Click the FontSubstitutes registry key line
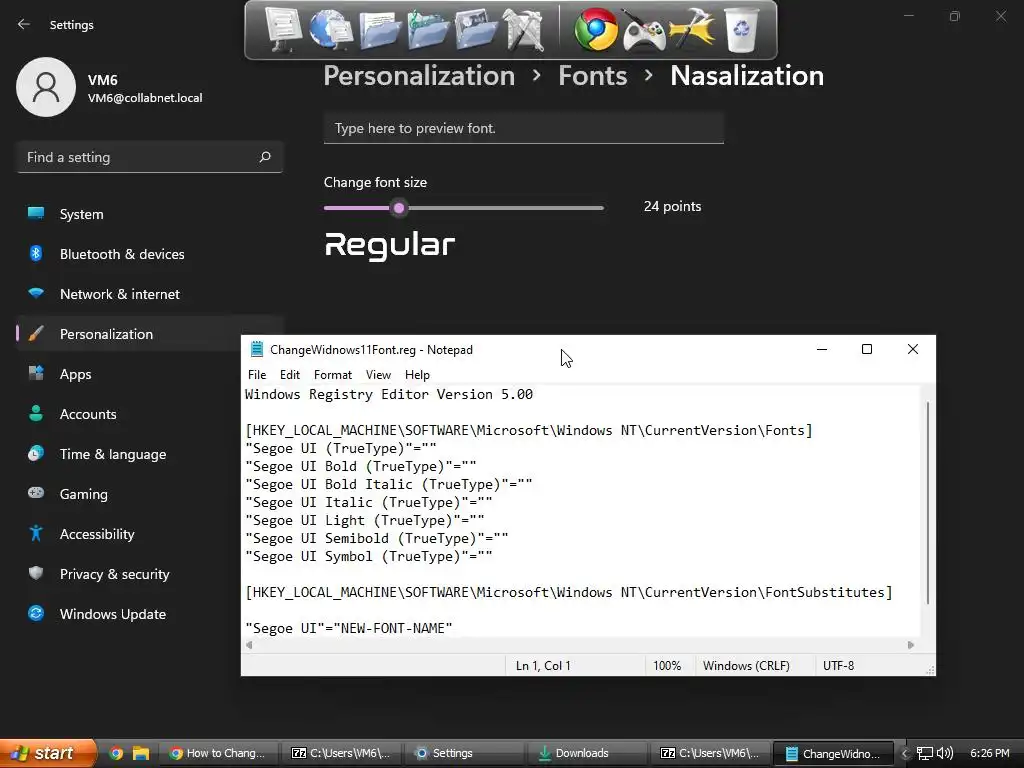This screenshot has width=1024, height=768. [x=569, y=592]
